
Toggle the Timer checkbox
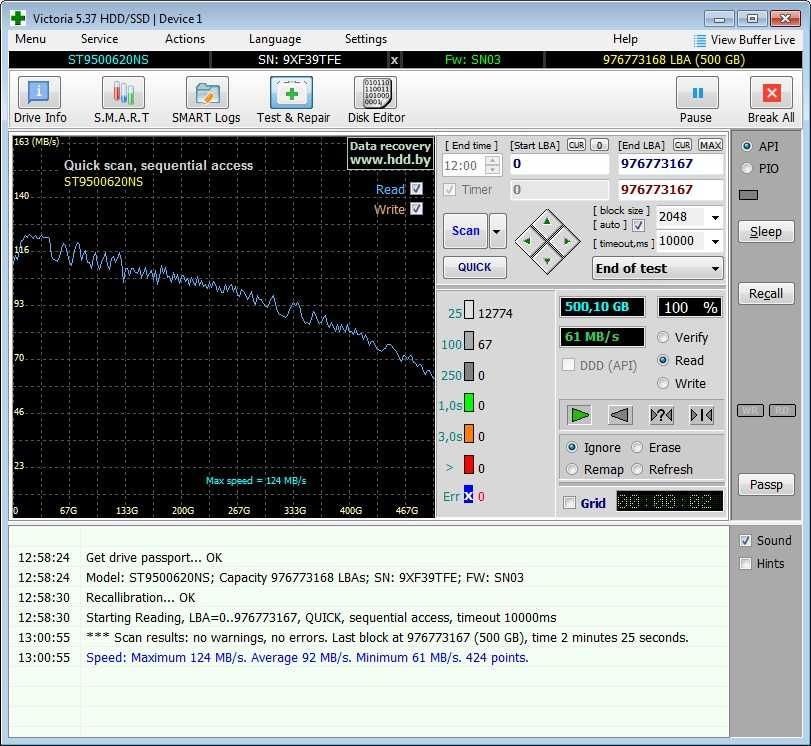pos(449,189)
